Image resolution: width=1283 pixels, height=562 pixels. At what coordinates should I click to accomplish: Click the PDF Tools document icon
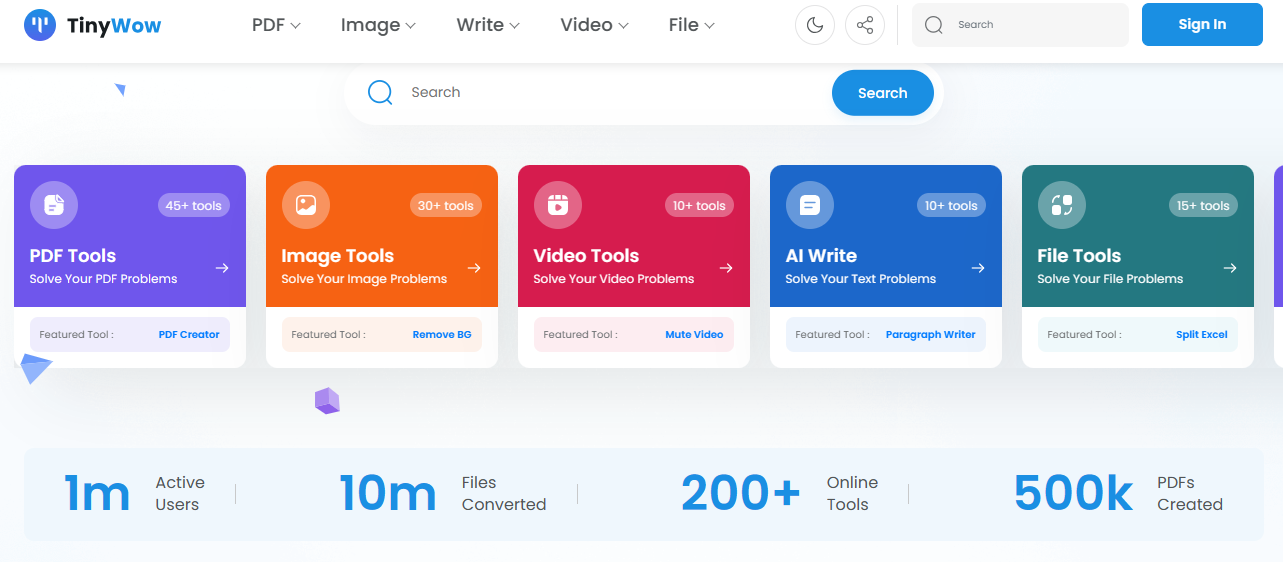tap(54, 205)
